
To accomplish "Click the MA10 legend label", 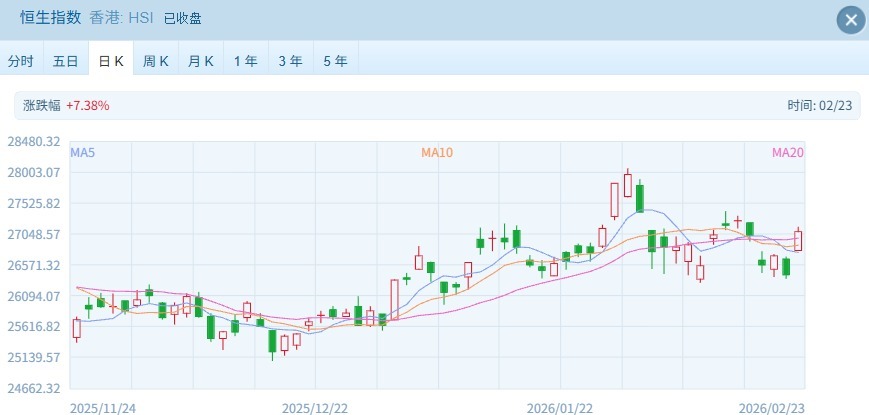I will 437,153.
